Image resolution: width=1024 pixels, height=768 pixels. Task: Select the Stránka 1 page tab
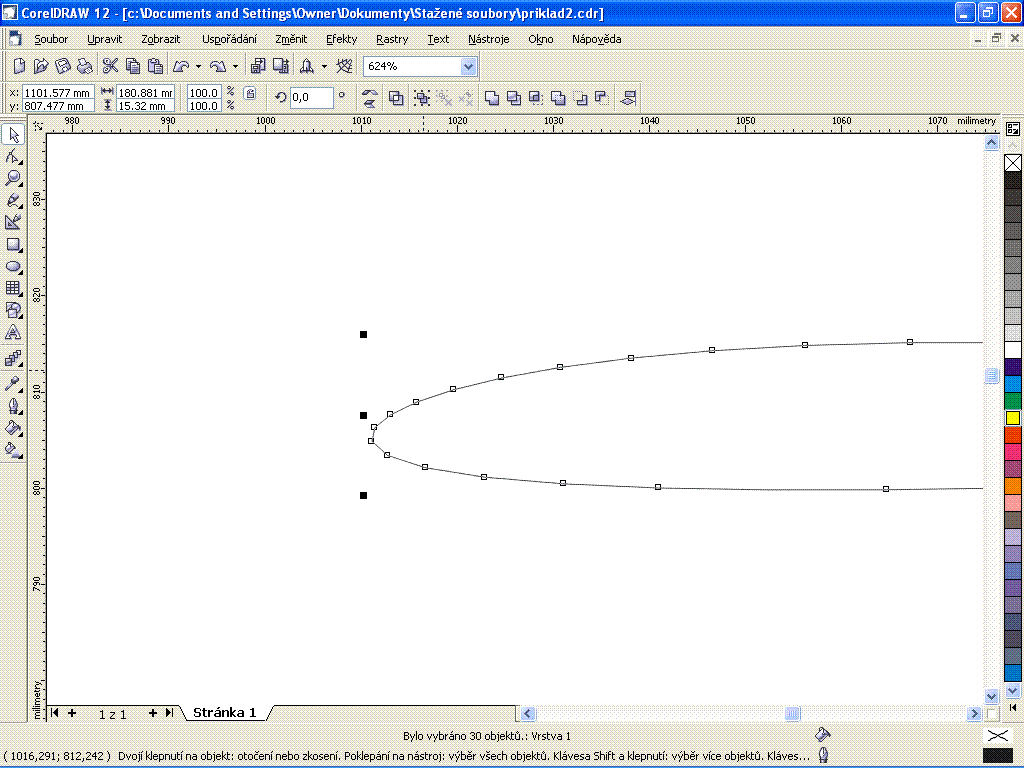click(x=225, y=713)
